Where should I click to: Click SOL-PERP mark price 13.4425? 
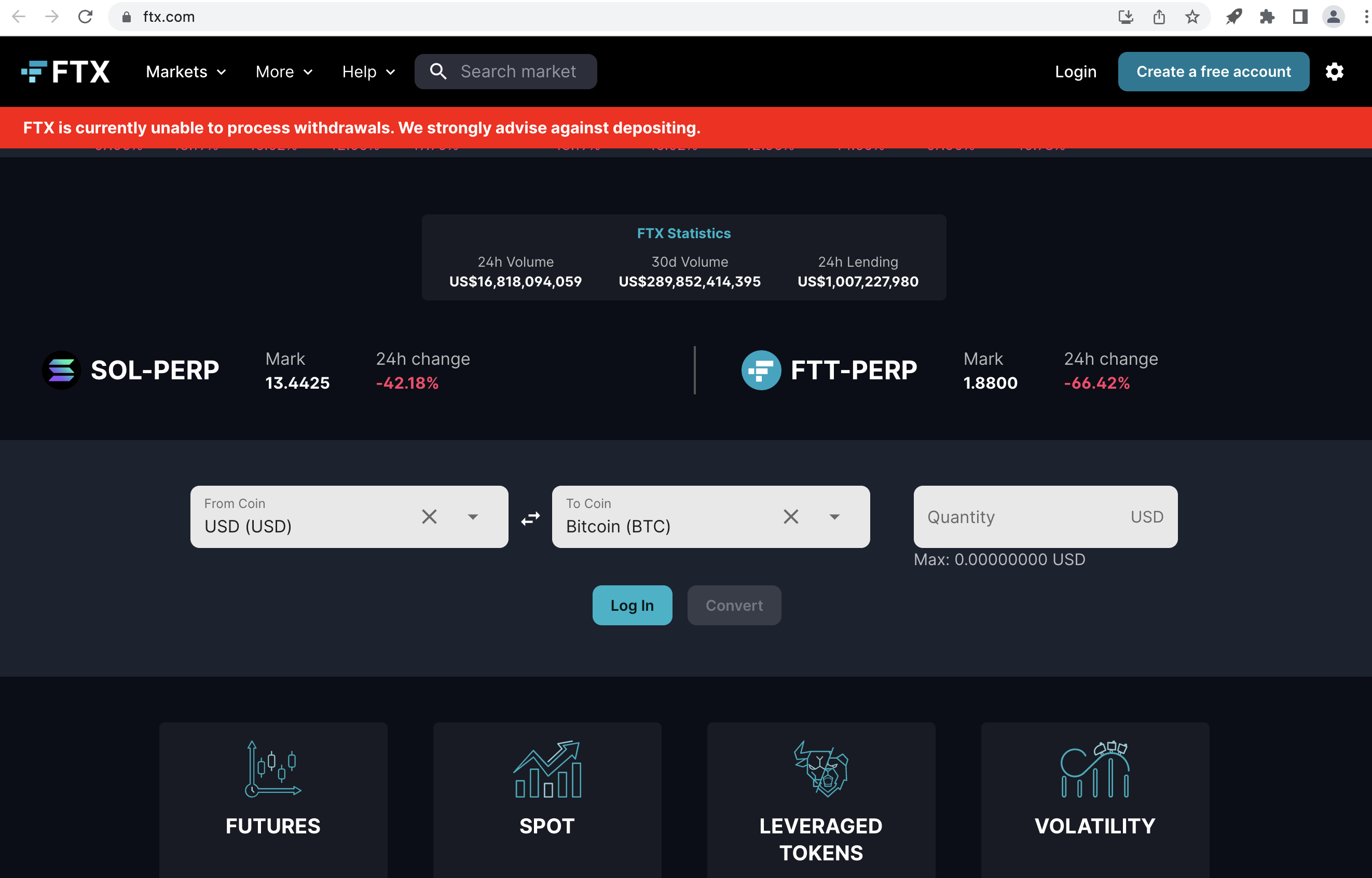pos(297,382)
